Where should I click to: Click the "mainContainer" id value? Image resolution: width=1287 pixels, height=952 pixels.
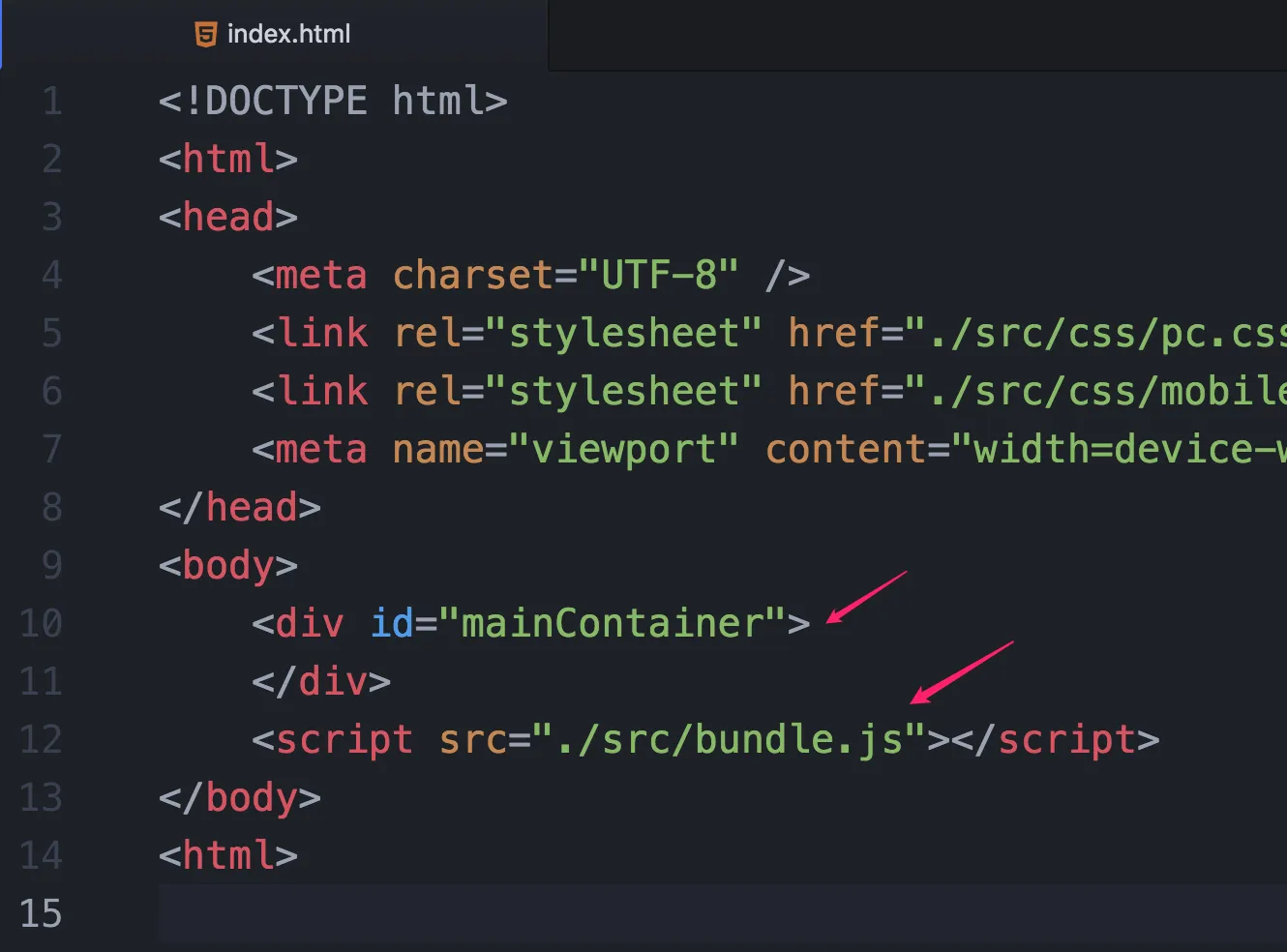tap(612, 624)
